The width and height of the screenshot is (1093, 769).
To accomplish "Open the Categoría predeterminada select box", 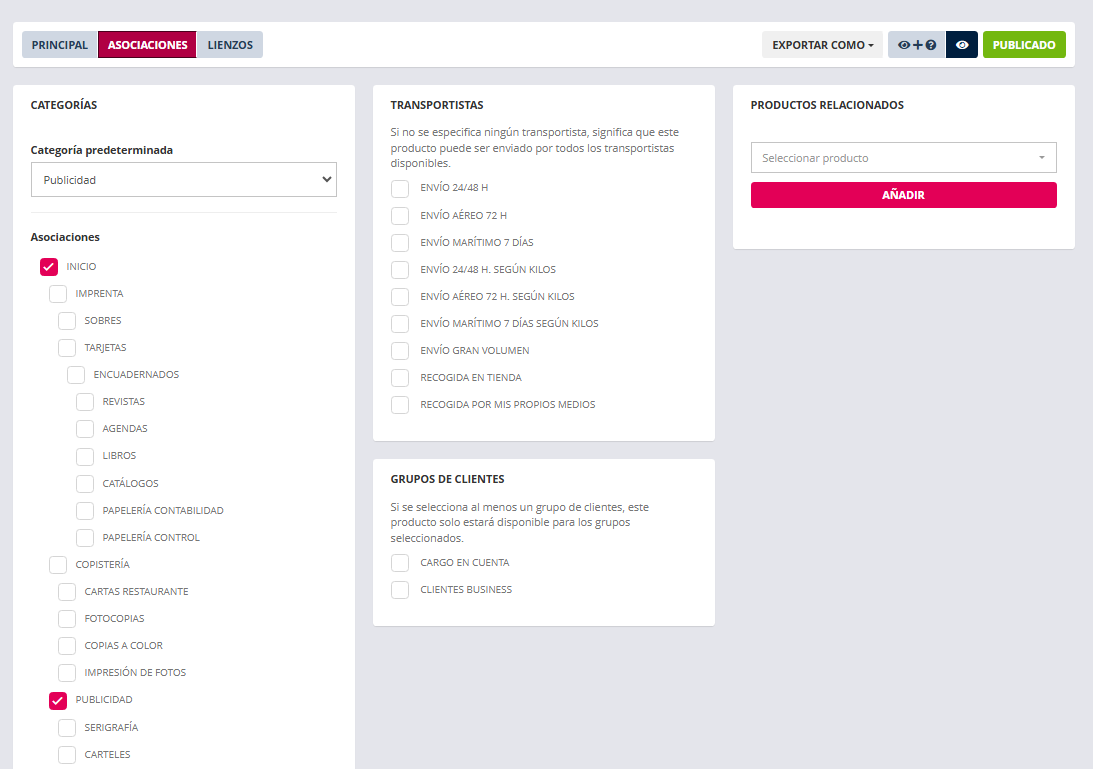I will [184, 180].
